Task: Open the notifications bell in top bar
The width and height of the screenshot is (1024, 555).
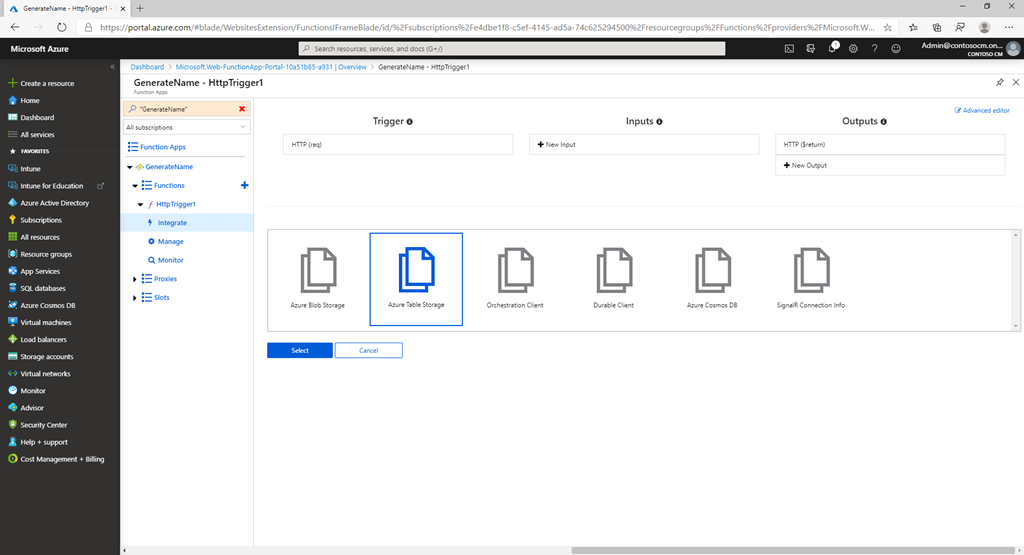Action: (x=832, y=48)
